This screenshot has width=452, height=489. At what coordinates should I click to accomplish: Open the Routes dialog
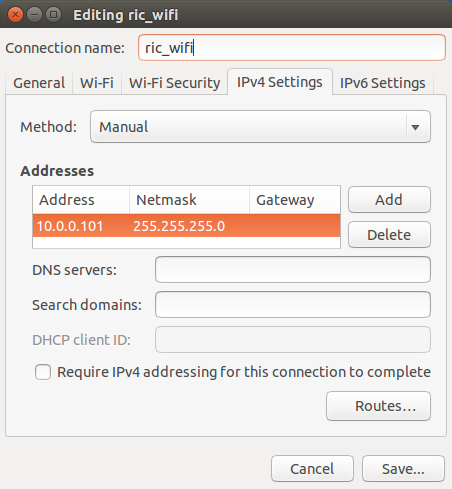(x=378, y=406)
